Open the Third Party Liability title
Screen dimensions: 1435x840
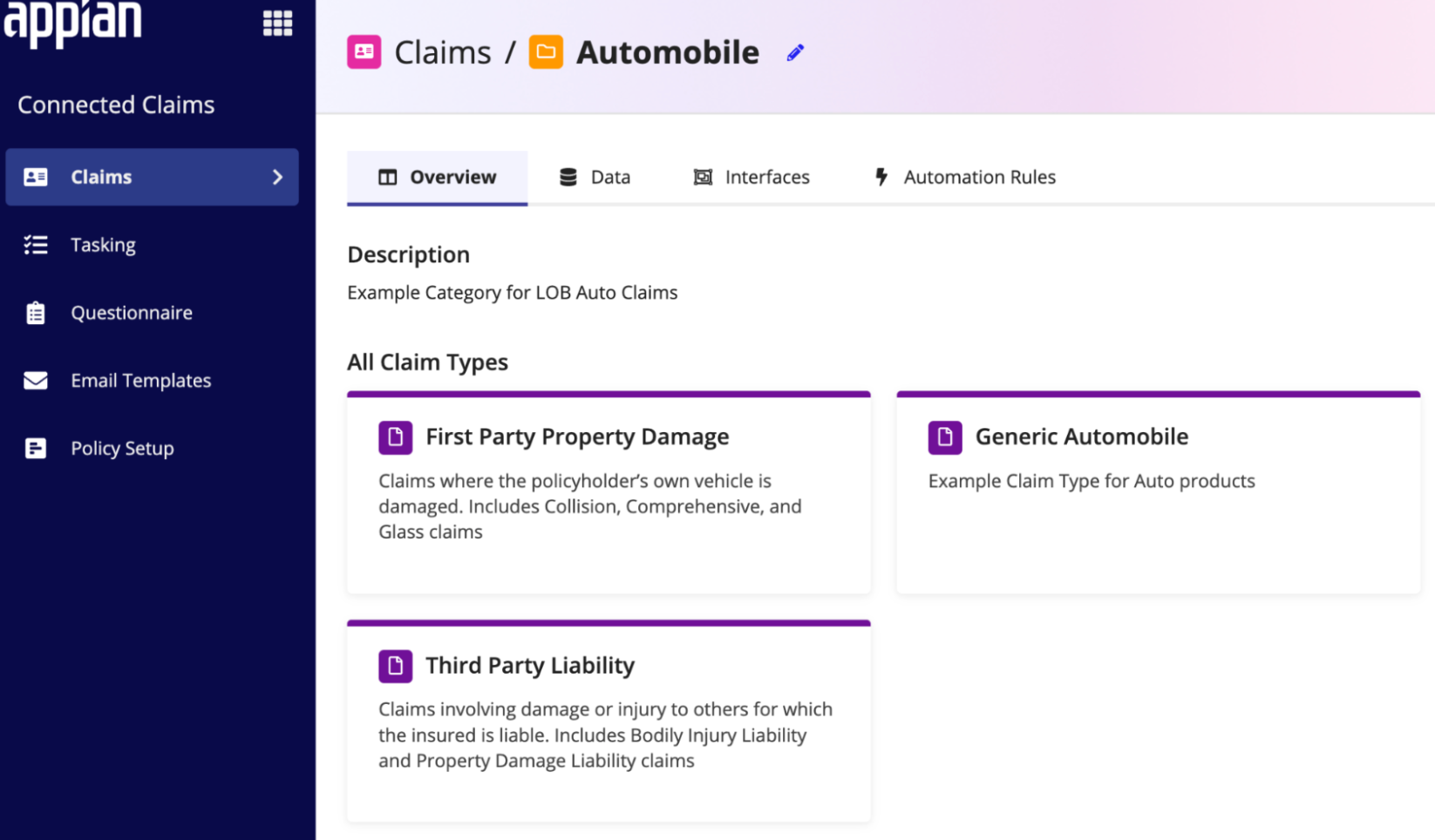(x=530, y=666)
